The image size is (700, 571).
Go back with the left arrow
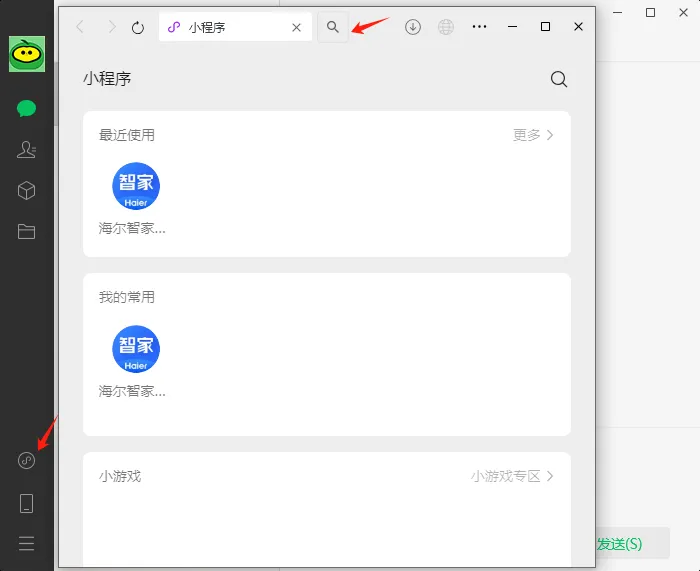click(80, 27)
